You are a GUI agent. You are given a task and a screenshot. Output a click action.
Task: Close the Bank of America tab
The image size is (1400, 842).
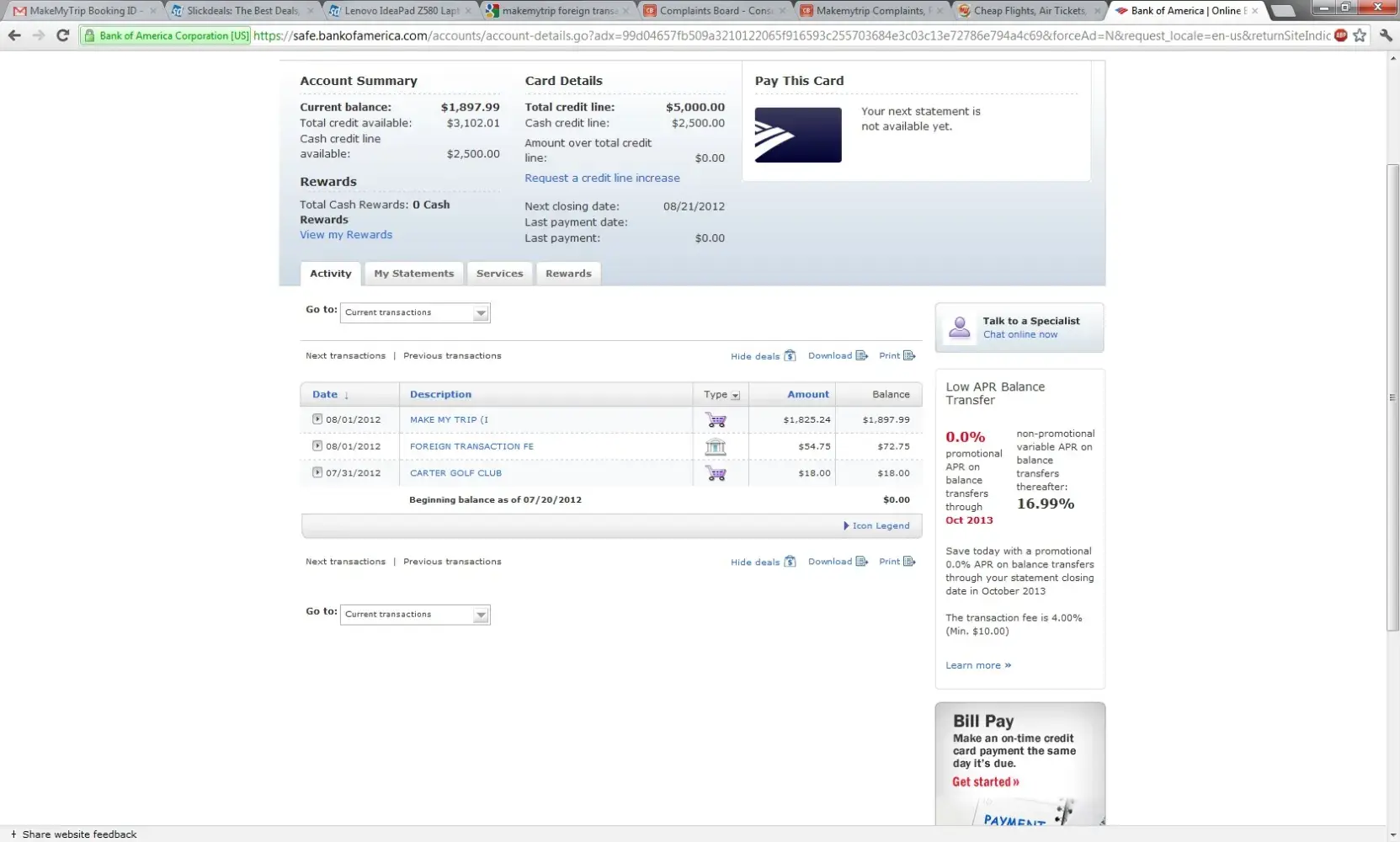[x=1255, y=11]
